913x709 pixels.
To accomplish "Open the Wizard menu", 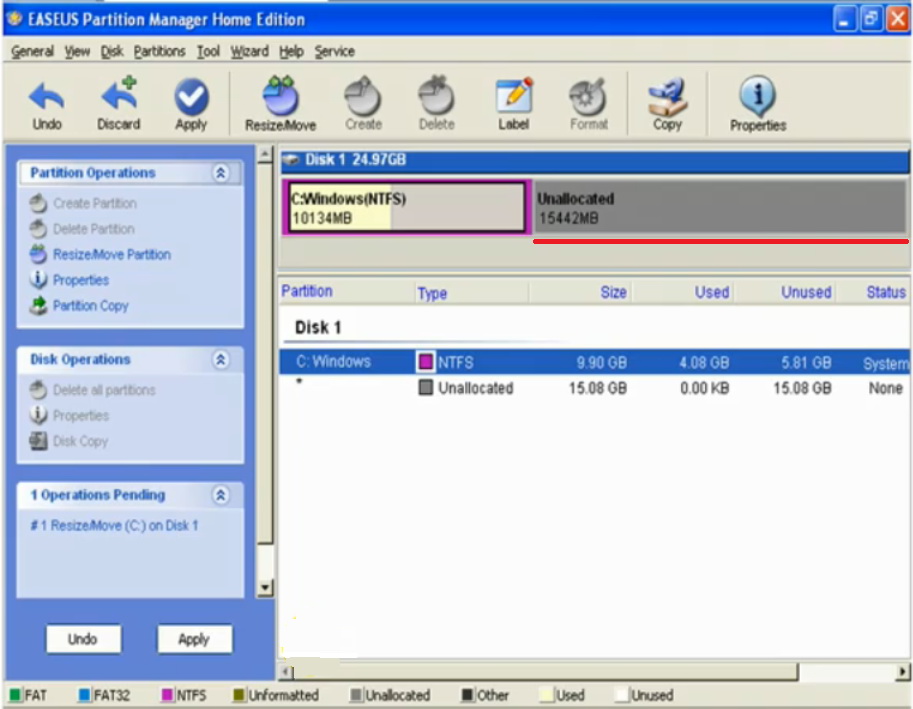I will tap(249, 51).
